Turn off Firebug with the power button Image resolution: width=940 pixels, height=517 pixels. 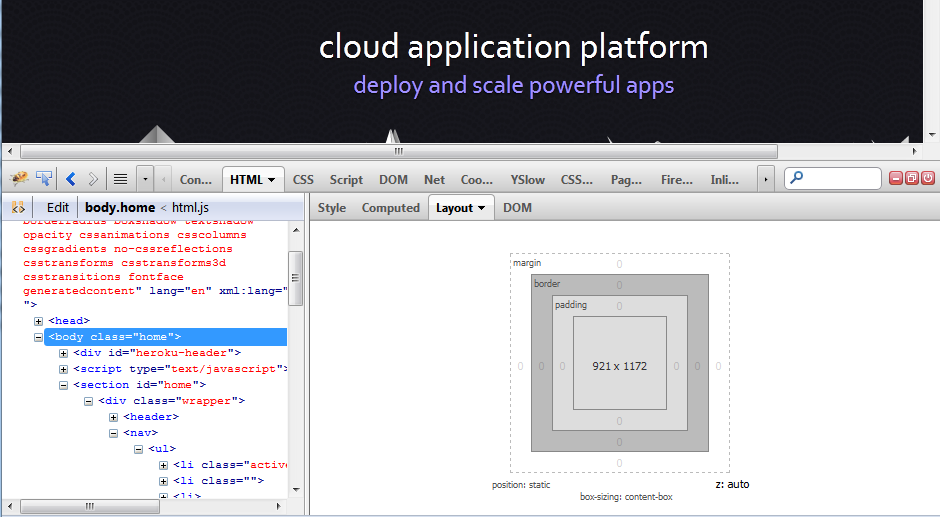pos(928,178)
